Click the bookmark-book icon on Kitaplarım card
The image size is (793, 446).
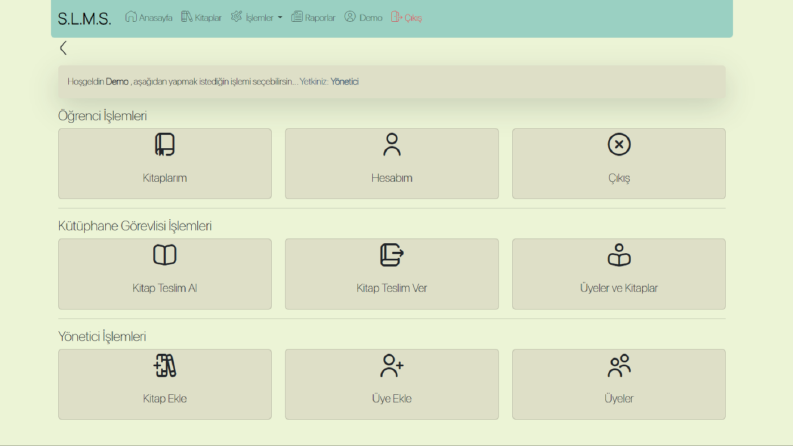tap(165, 145)
